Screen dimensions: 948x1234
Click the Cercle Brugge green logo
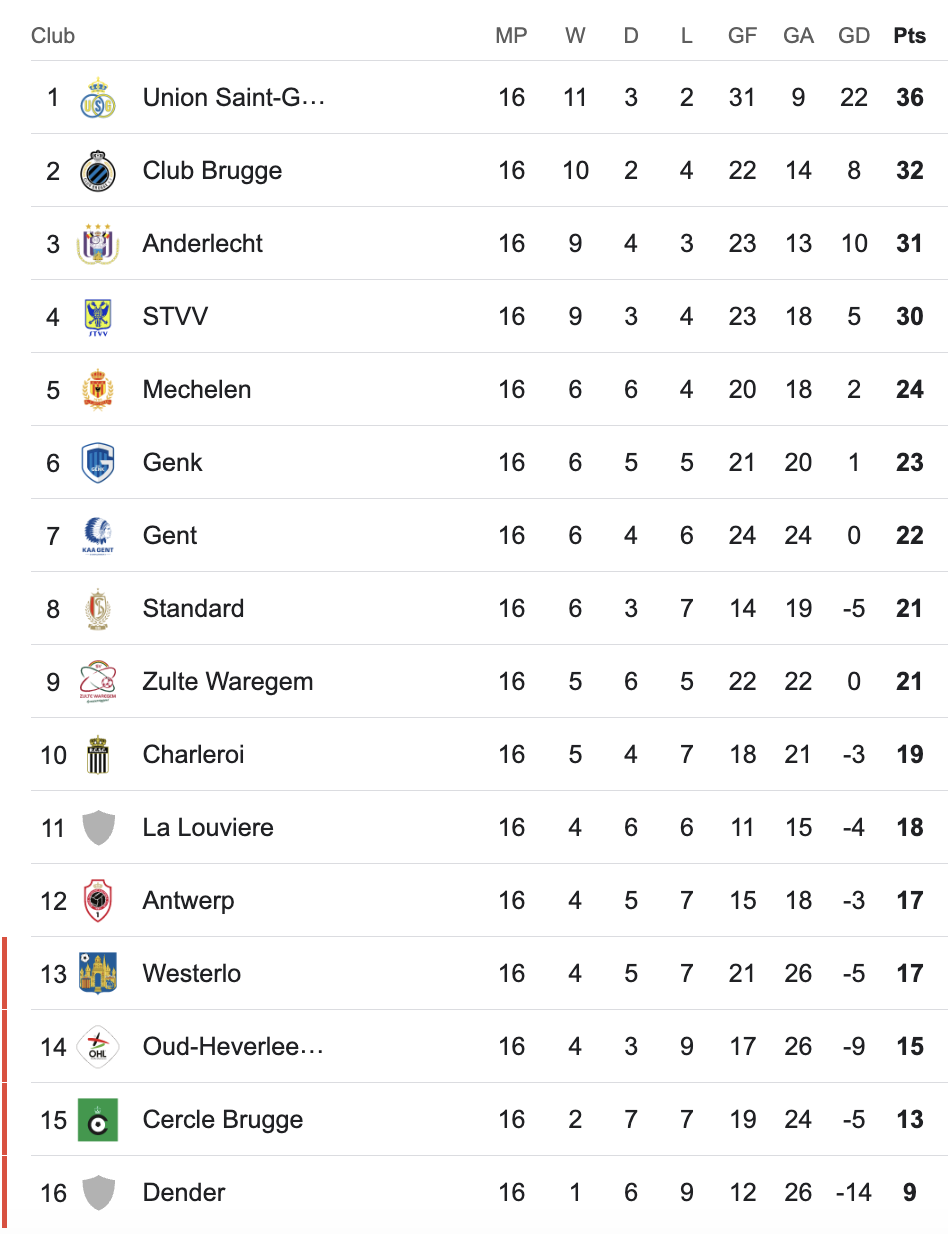pyautogui.click(x=98, y=1120)
